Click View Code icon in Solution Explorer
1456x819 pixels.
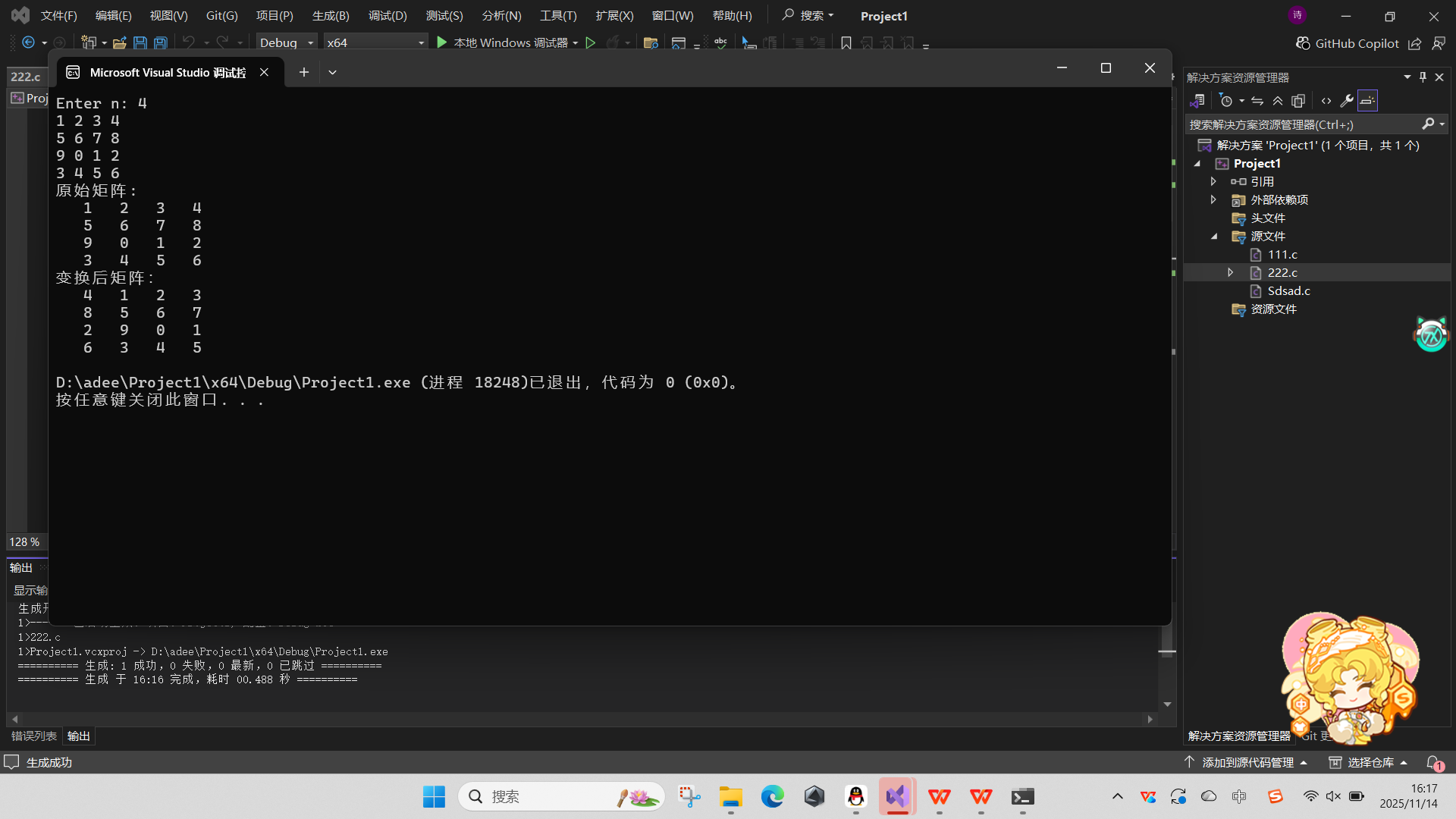[x=1326, y=101]
